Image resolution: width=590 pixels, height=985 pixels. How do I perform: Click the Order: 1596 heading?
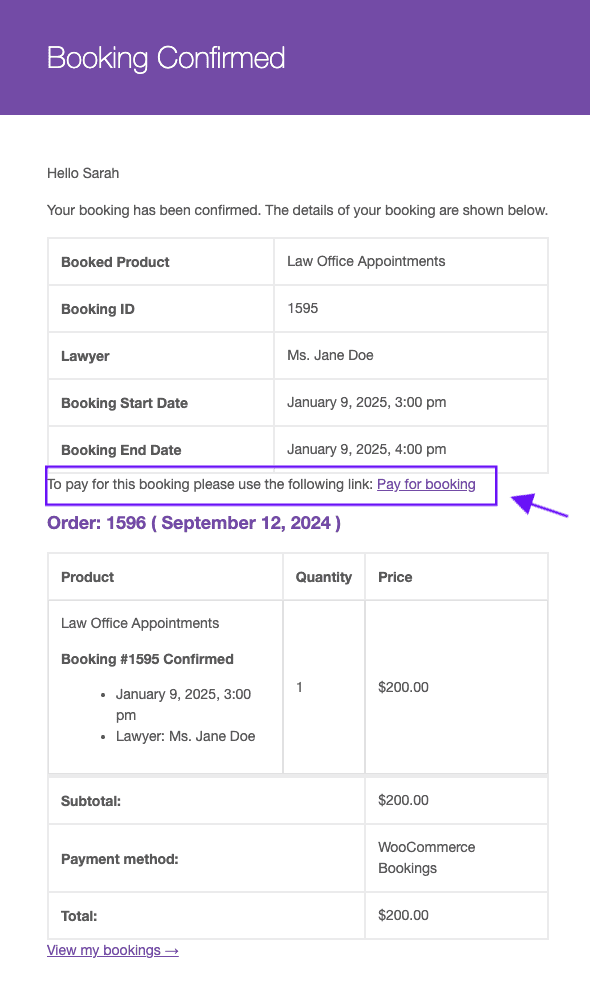[x=194, y=523]
